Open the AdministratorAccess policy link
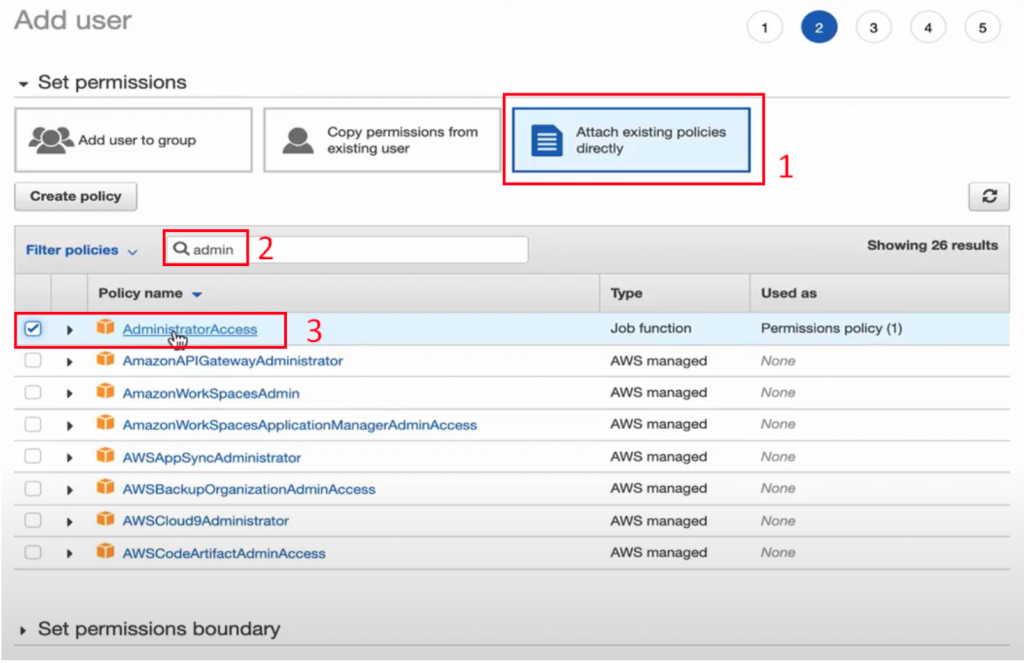Screen dimensions: 1024x663 coord(190,329)
